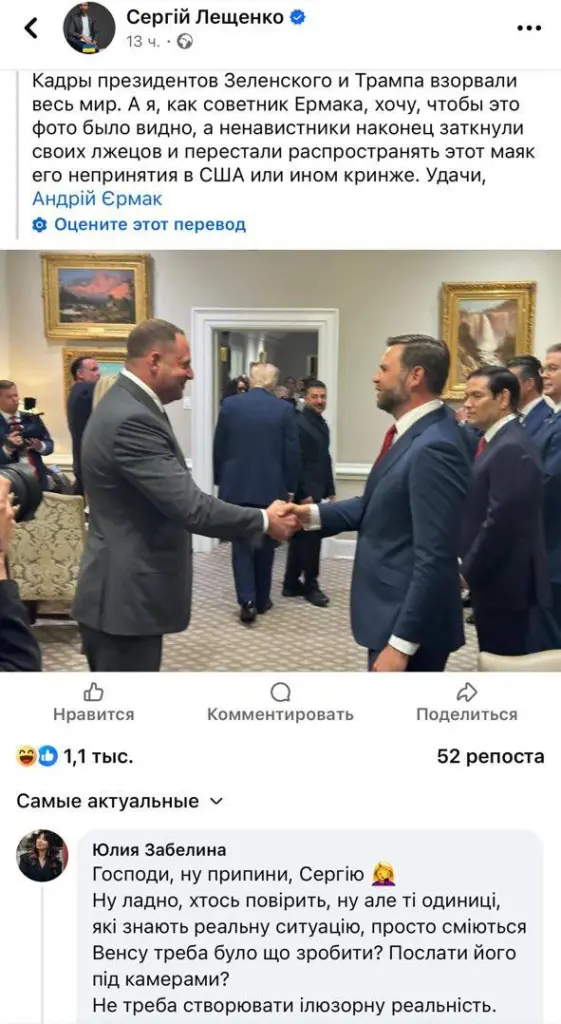Tap the Нравится label

tap(94, 714)
